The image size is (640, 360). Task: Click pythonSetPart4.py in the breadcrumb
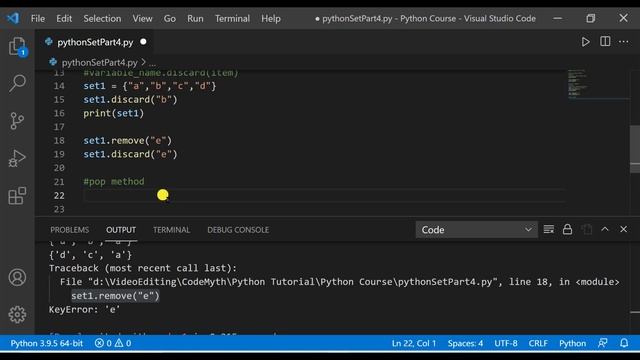point(100,62)
